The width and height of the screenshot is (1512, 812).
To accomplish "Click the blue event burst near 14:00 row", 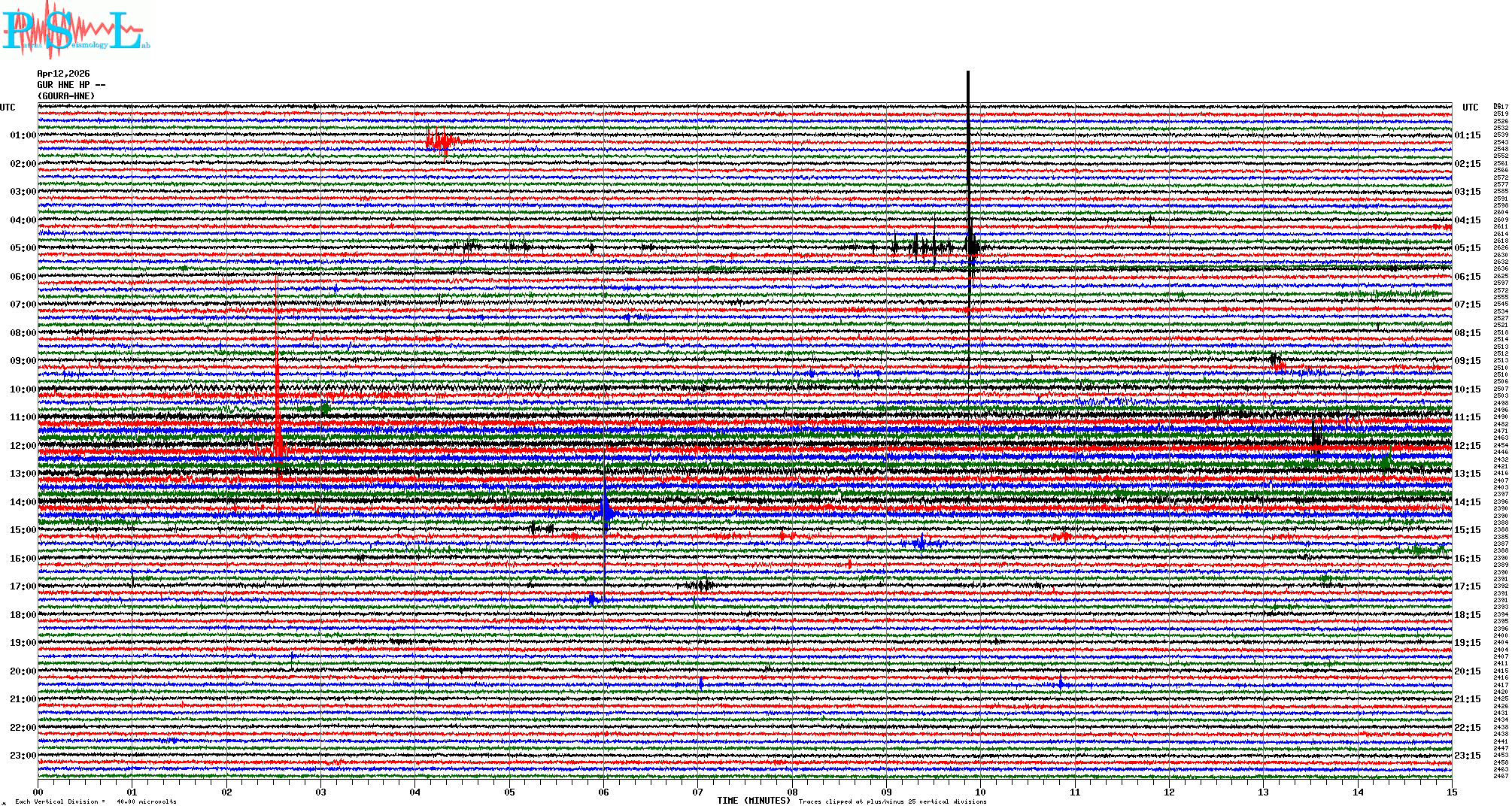I will (606, 513).
